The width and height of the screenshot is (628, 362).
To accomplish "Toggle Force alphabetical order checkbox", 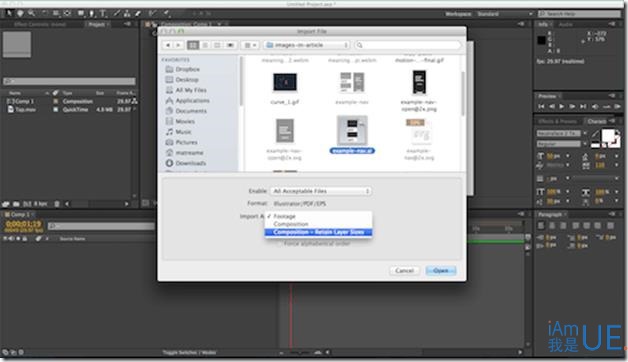I will pos(280,243).
